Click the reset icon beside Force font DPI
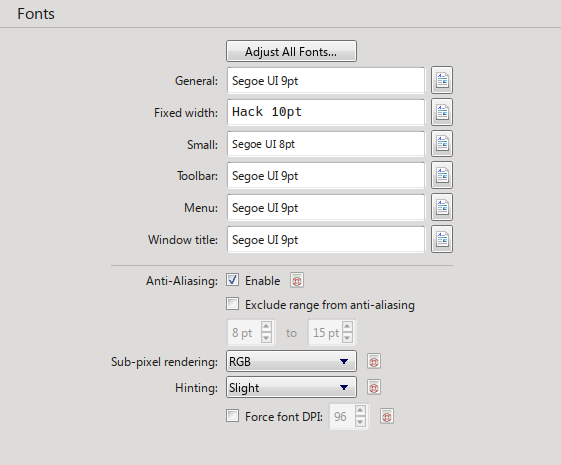The image size is (561, 465). point(387,416)
